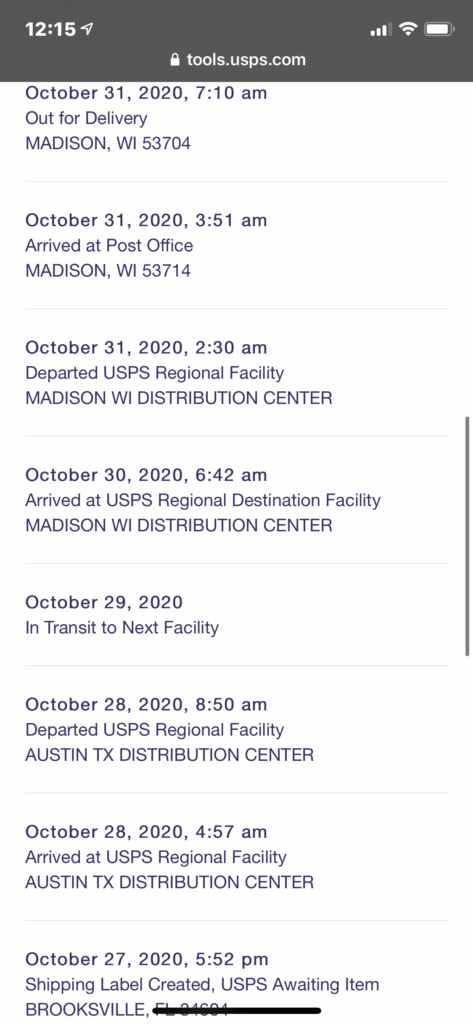Tap October 31, 2020, 2:30 am timestamp
Screen dimensions: 473x1024
coord(146,348)
